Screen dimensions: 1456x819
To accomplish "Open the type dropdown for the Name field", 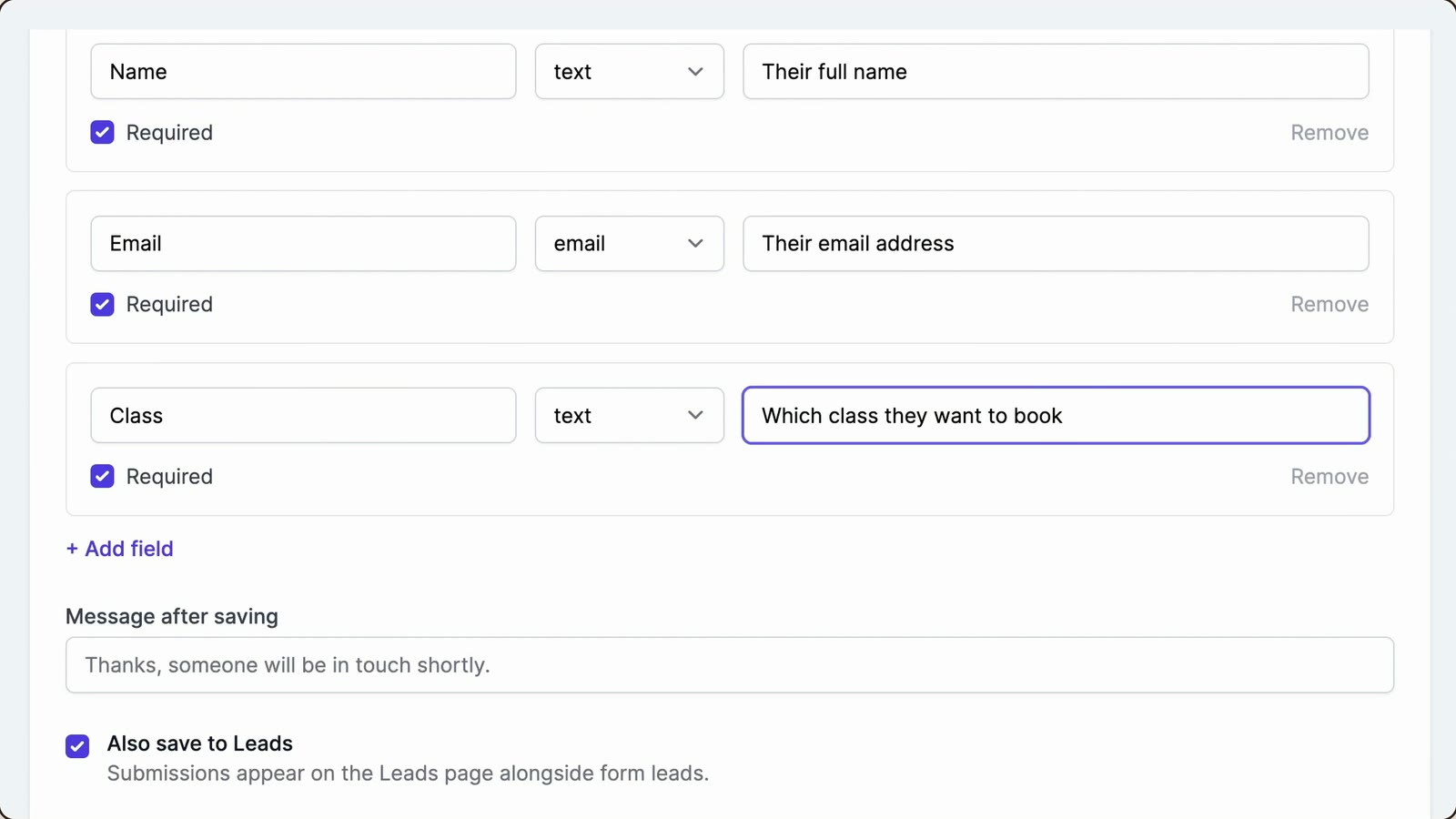I will pyautogui.click(x=630, y=72).
